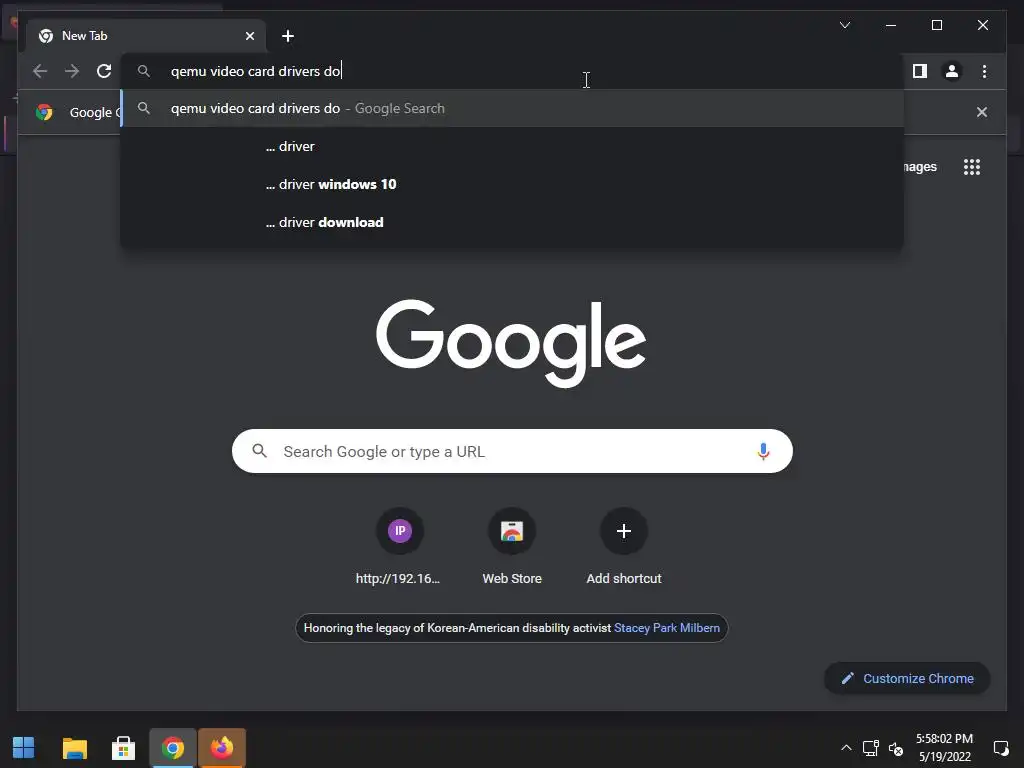Go back with the back arrow
1024x768 pixels.
(40, 71)
